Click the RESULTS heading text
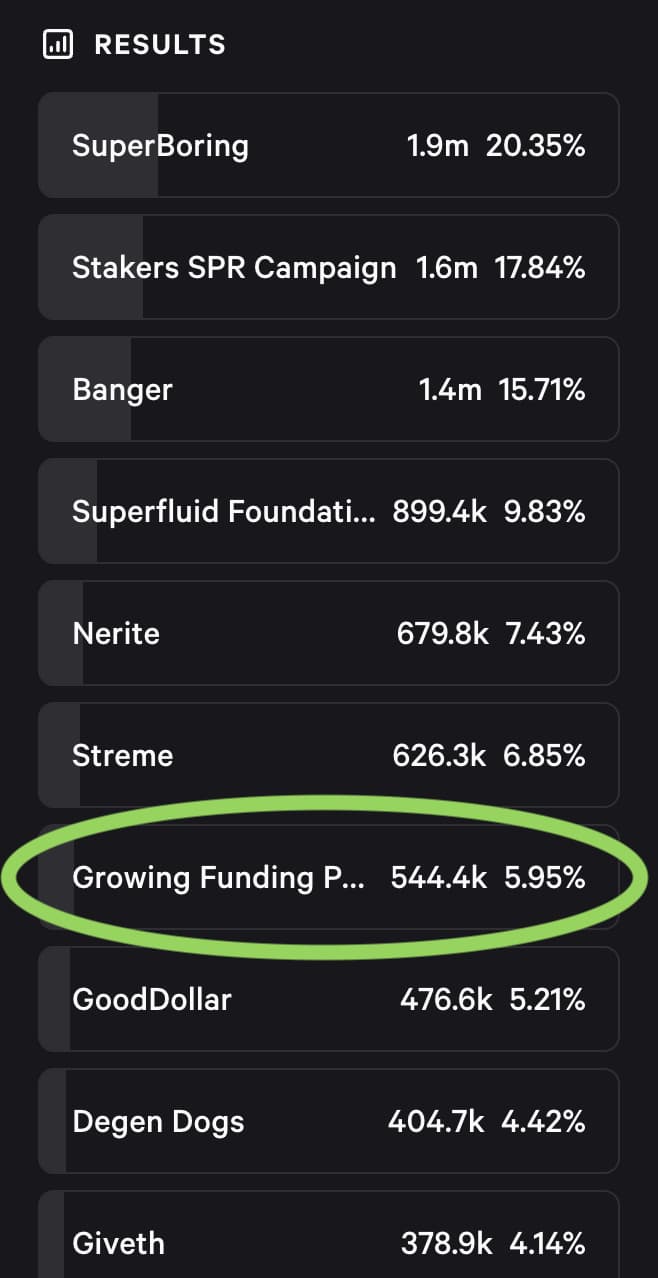Image resolution: width=658 pixels, height=1278 pixels. coord(160,45)
